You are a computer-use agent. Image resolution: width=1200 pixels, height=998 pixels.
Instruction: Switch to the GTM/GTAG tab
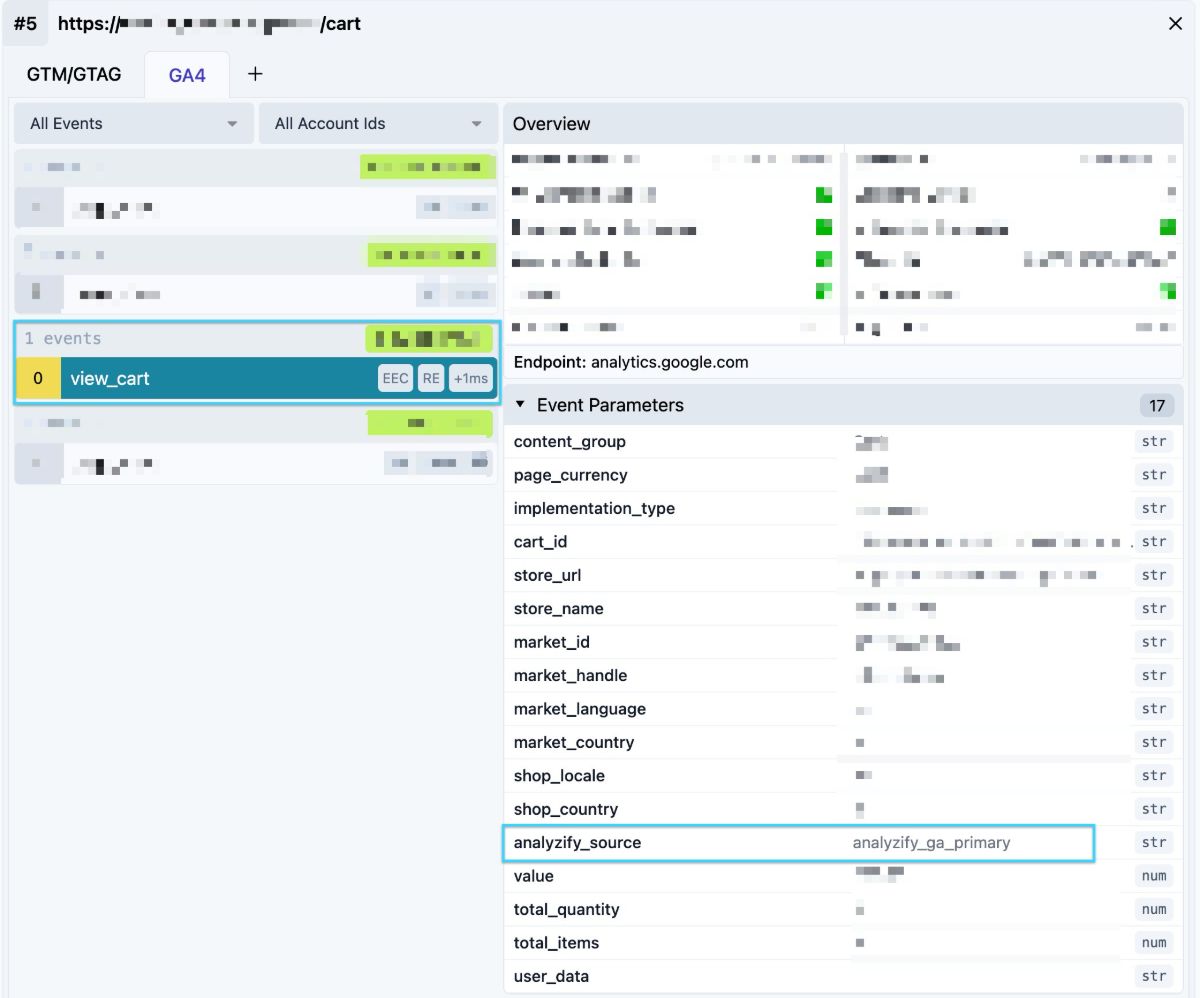tap(74, 75)
